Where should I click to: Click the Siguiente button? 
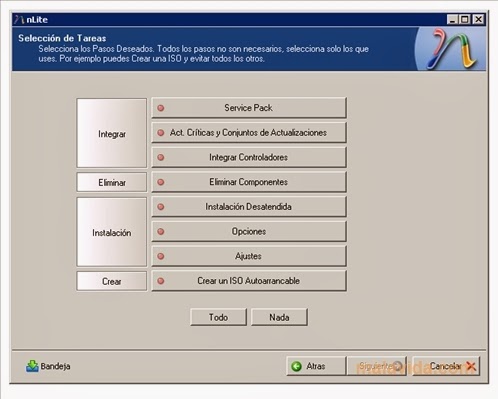click(x=377, y=366)
